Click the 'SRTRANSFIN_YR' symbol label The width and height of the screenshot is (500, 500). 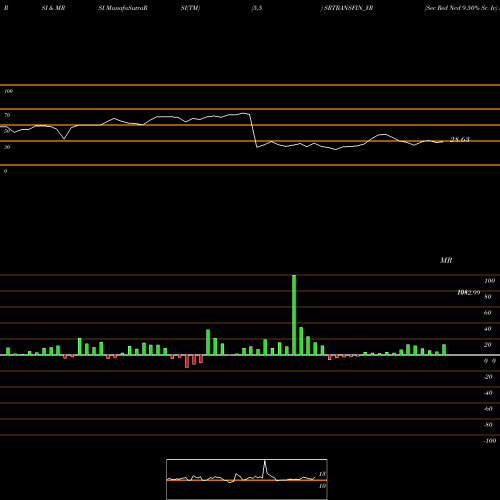tap(348, 8)
